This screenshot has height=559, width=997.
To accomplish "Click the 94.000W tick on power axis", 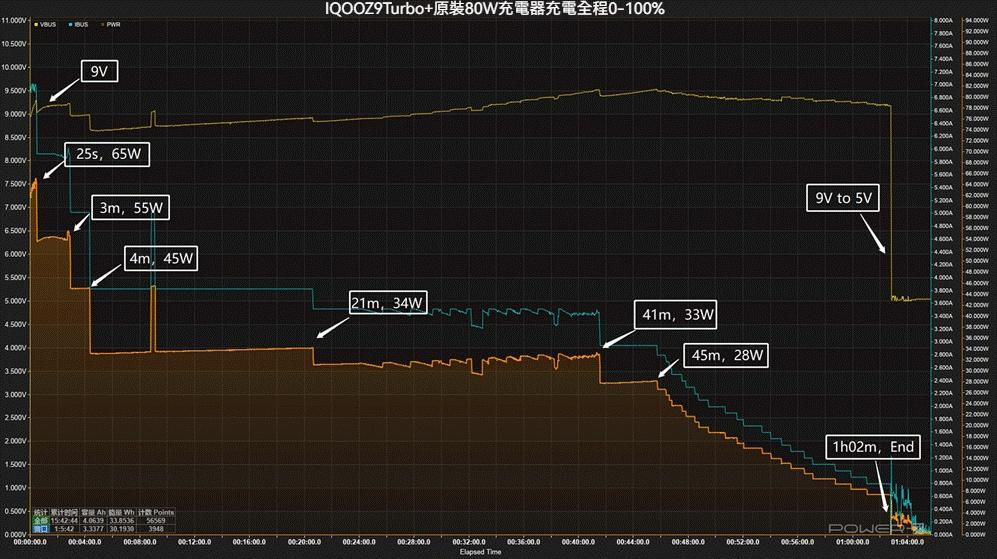I will point(977,20).
